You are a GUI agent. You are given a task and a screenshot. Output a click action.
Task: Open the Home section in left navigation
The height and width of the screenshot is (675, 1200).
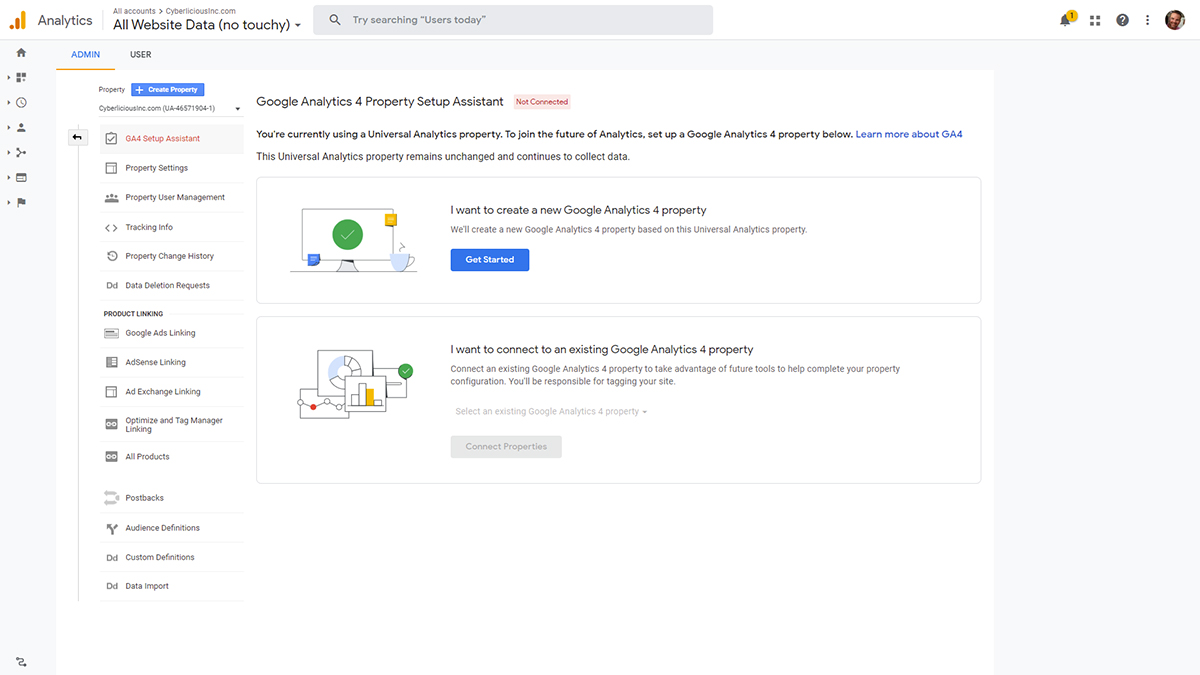[20, 52]
